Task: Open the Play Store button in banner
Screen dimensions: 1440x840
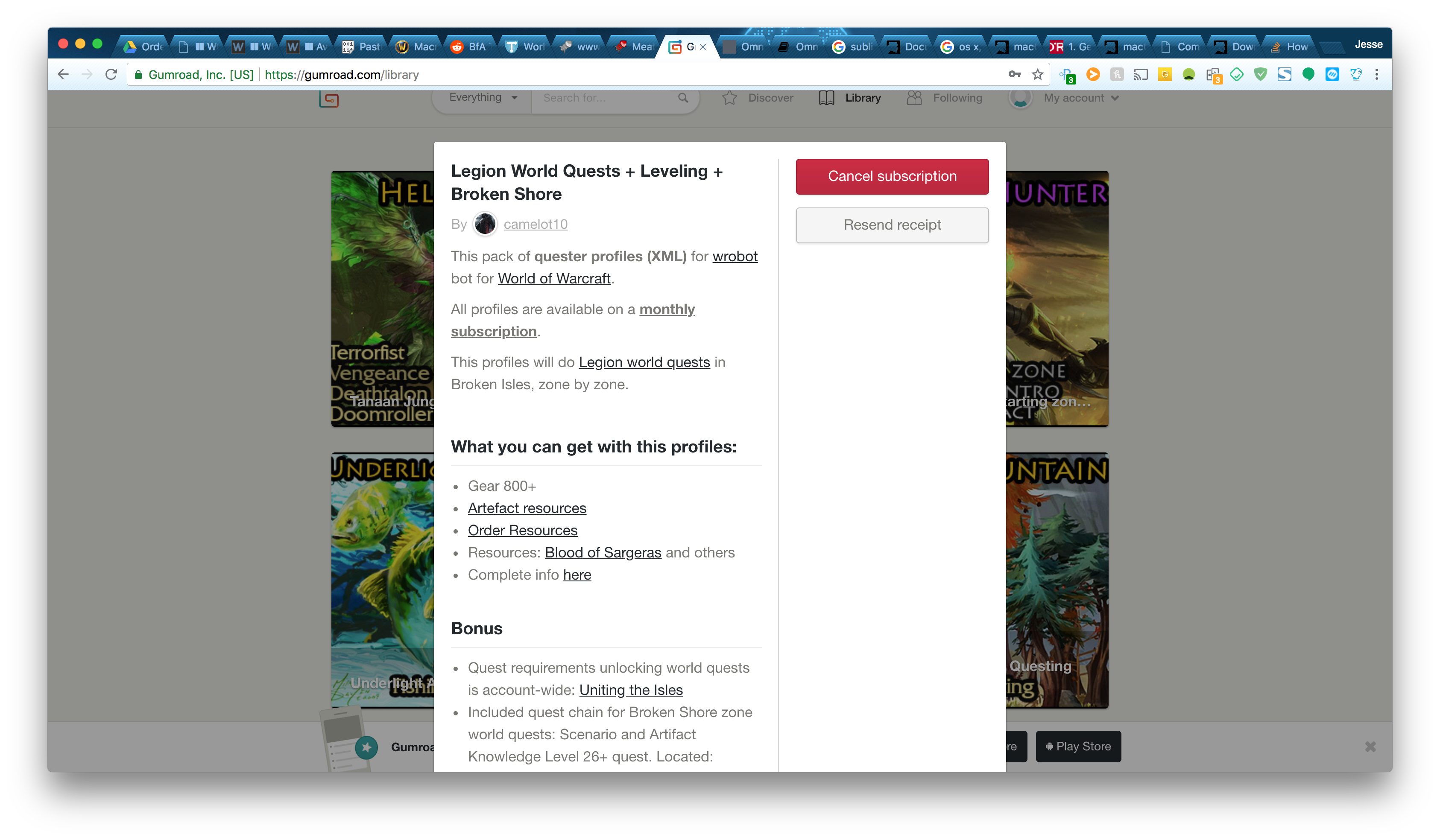Action: click(1078, 747)
